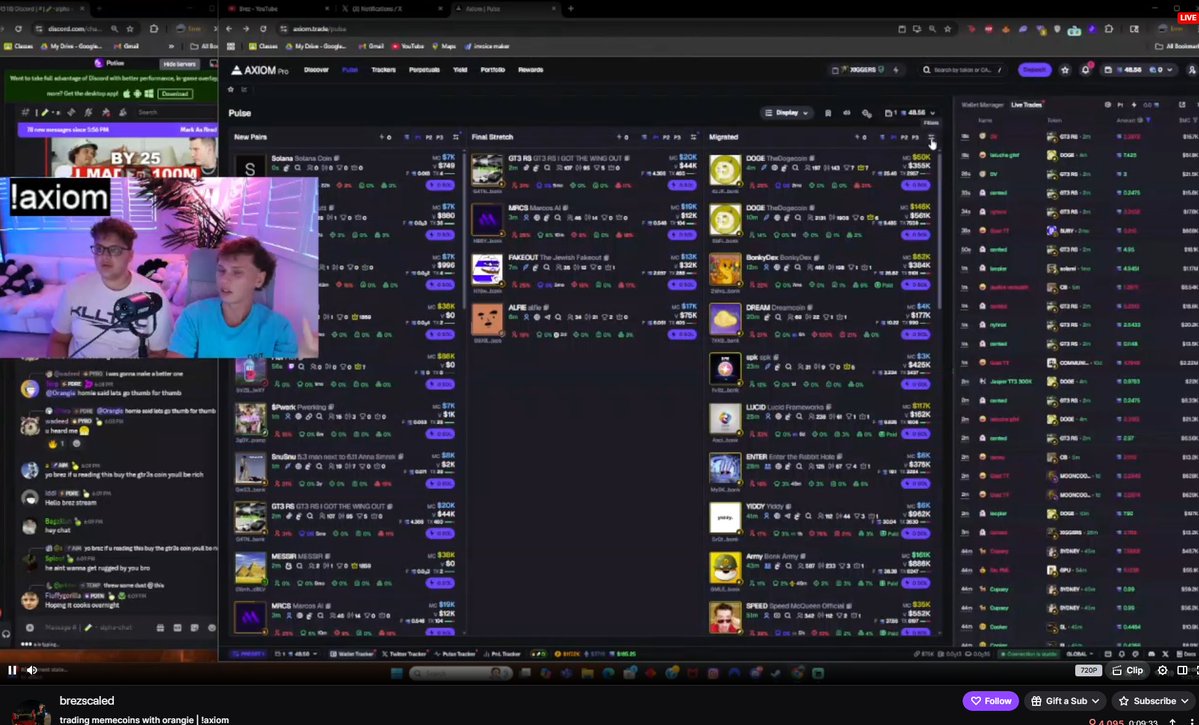The height and width of the screenshot is (725, 1199).
Task: Switch to Wallet Manager tab
Action: [x=982, y=105]
